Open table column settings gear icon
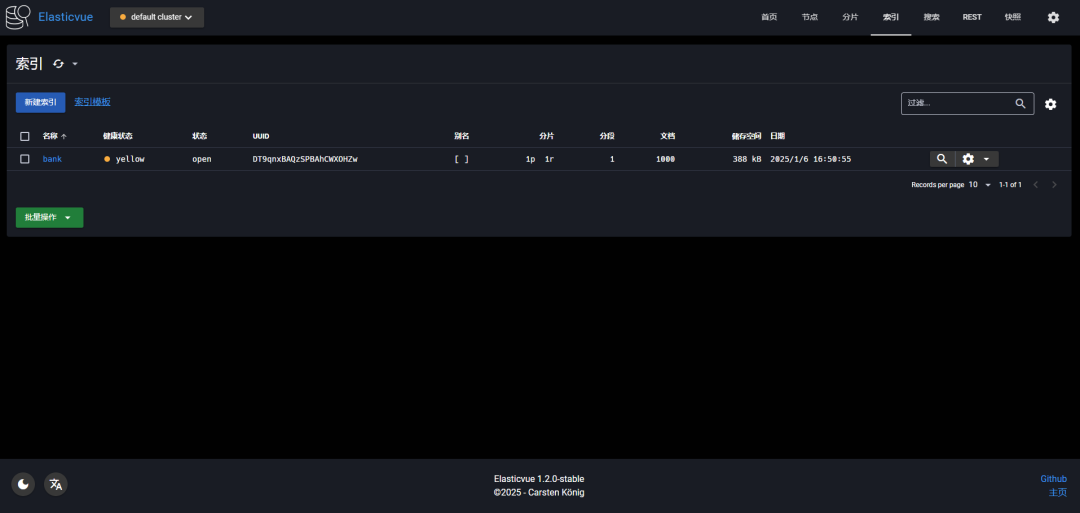This screenshot has height=513, width=1080. pos(1050,104)
